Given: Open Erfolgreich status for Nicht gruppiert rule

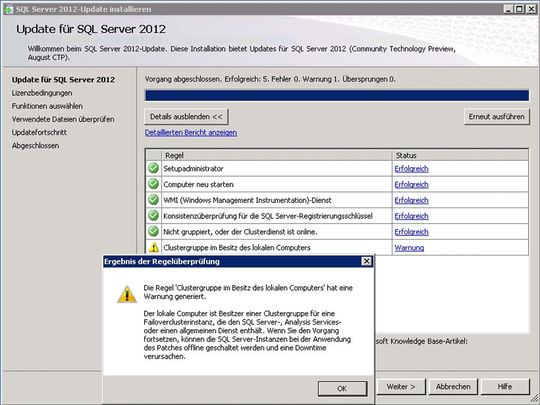Looking at the screenshot, I should [412, 232].
